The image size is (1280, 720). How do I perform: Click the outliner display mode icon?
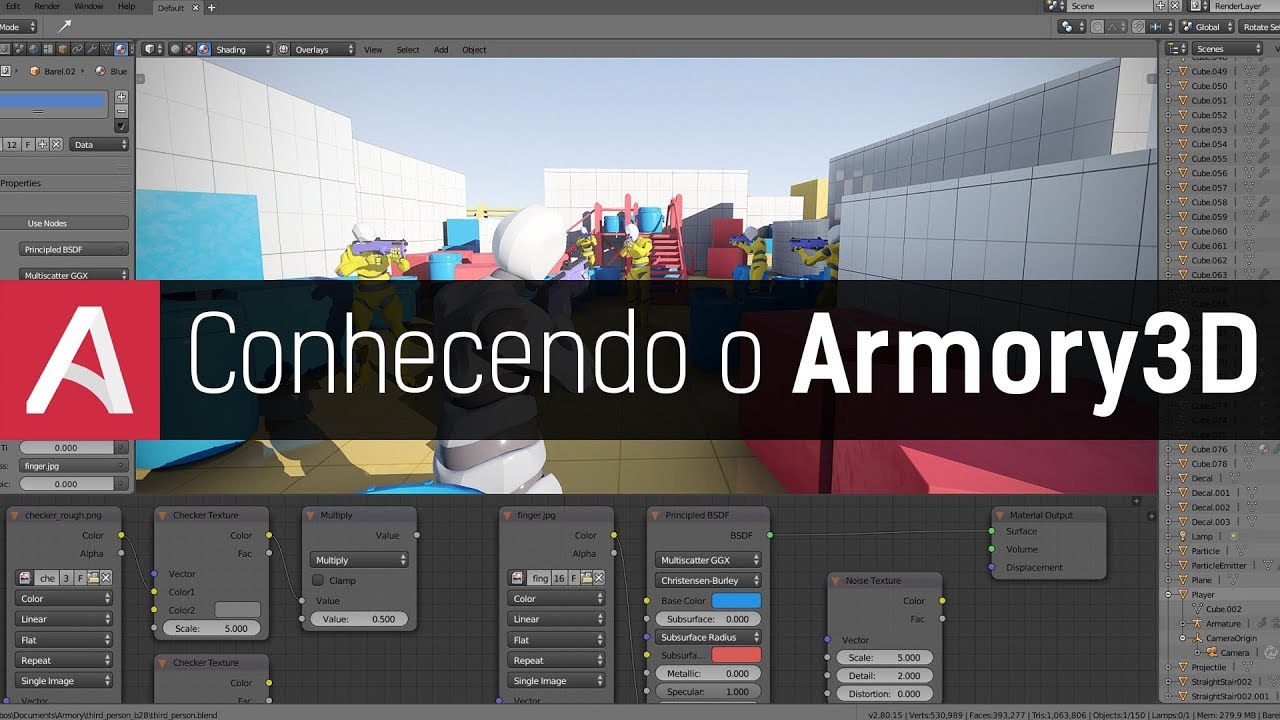pyautogui.click(x=1176, y=48)
